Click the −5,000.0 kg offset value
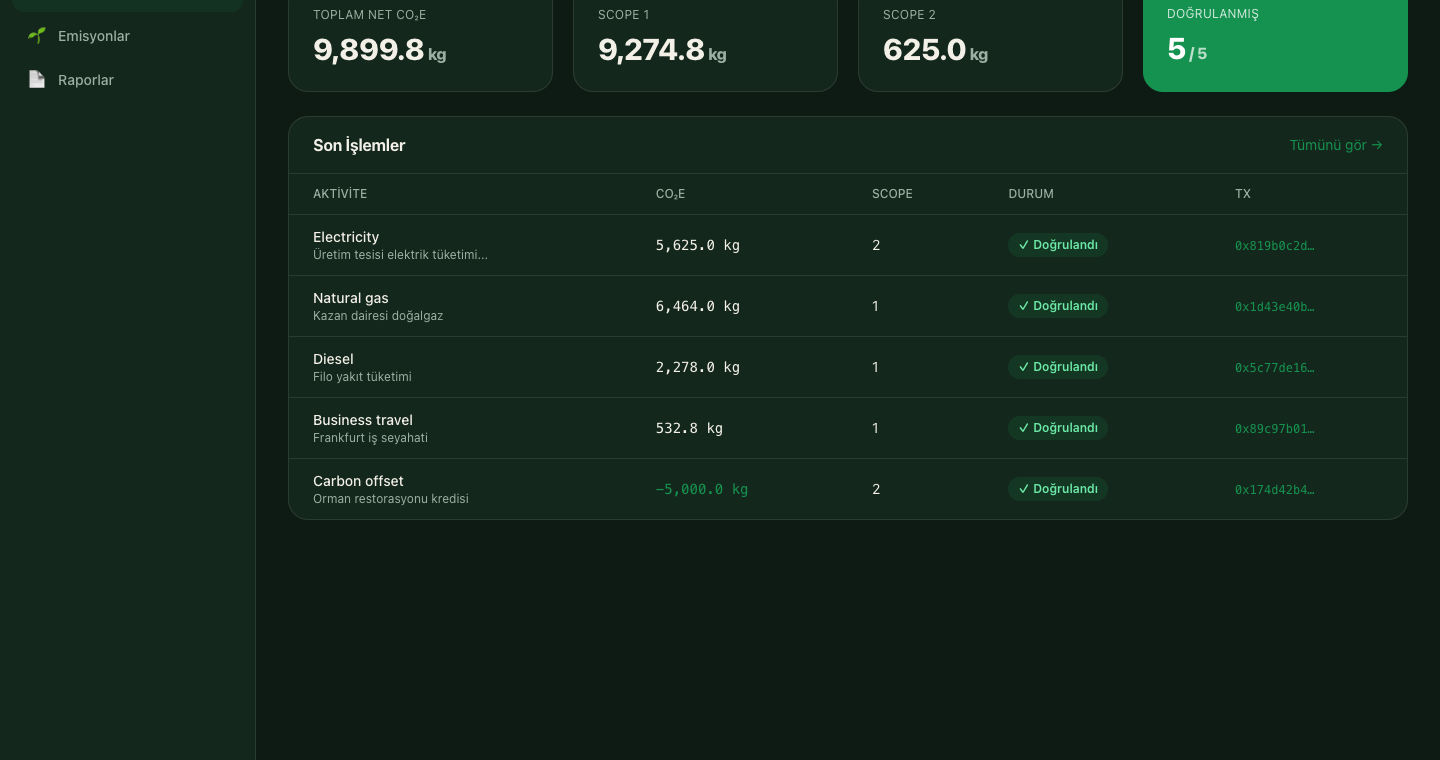 702,489
